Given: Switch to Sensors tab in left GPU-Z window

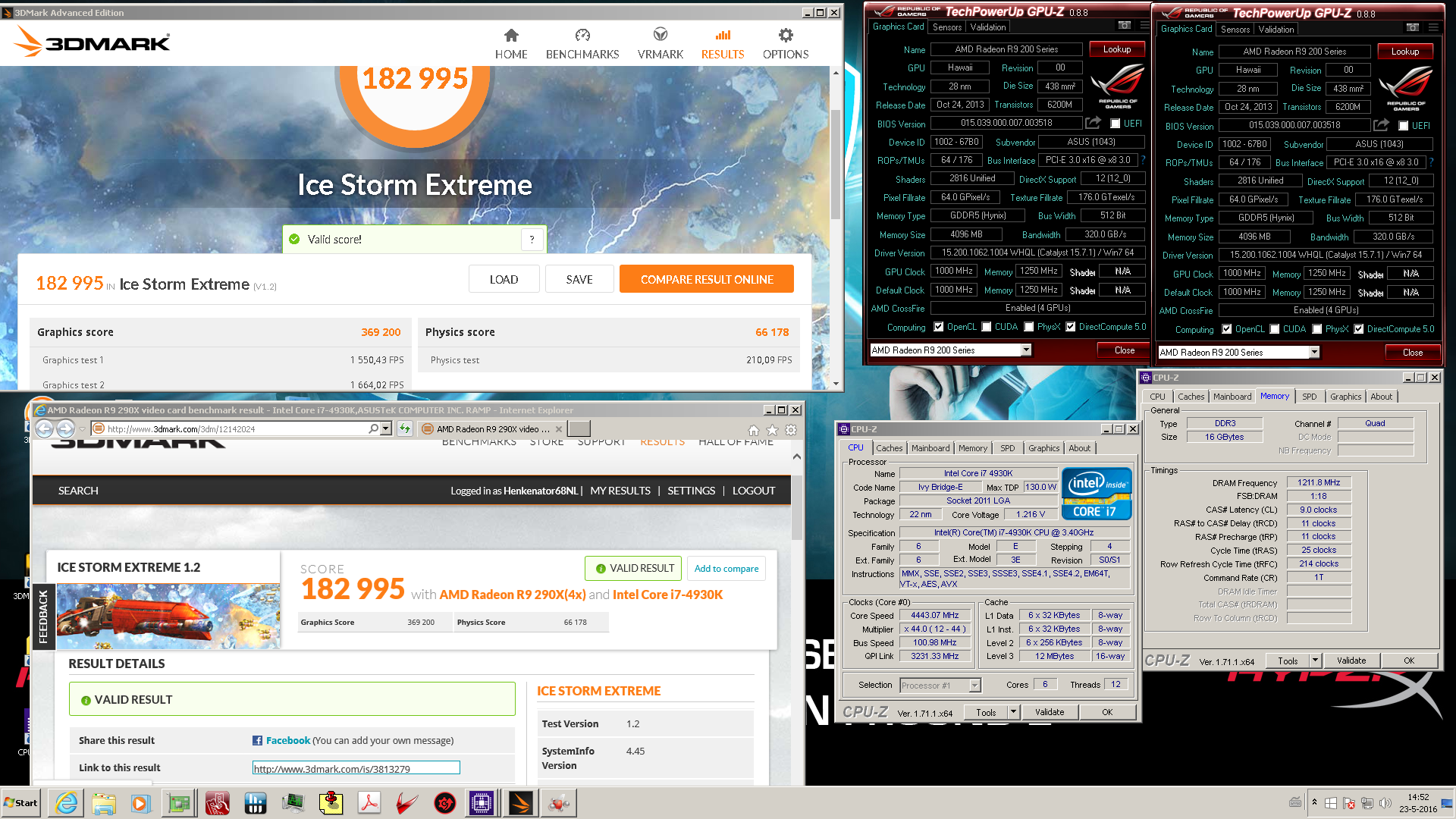Looking at the screenshot, I should tap(947, 27).
